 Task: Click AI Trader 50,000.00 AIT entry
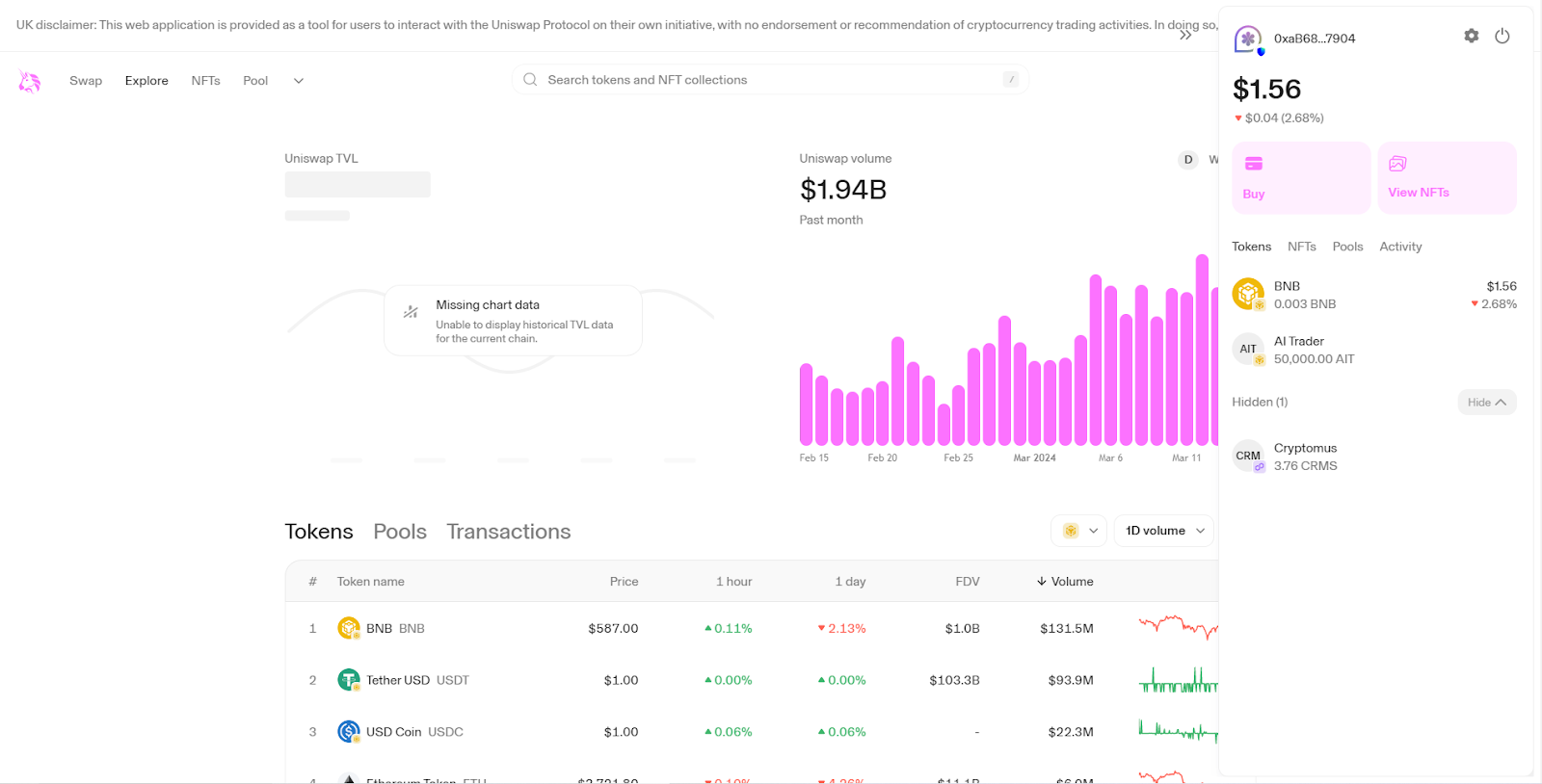point(1374,350)
